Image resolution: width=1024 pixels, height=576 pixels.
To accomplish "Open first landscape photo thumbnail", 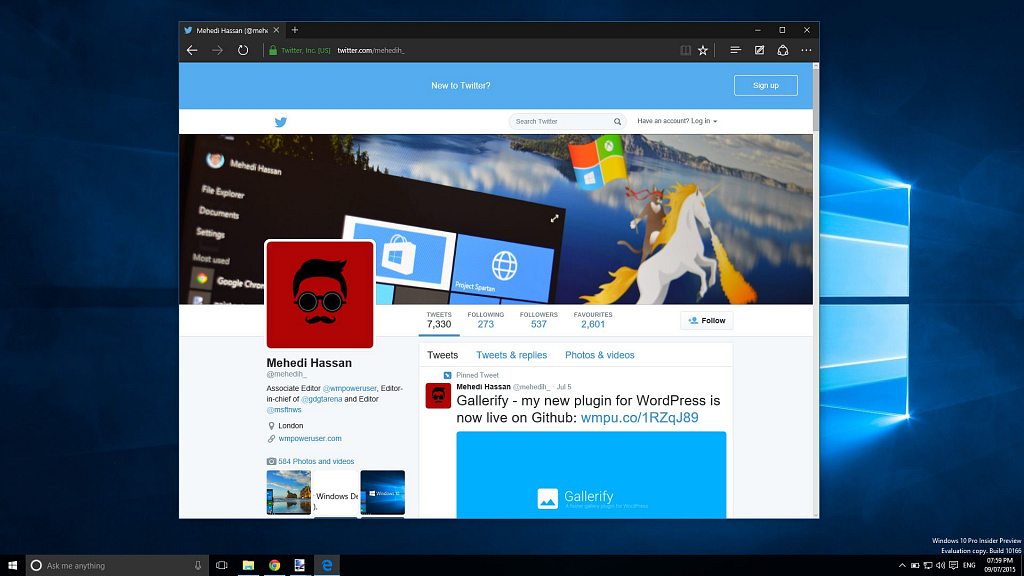I will pos(289,492).
